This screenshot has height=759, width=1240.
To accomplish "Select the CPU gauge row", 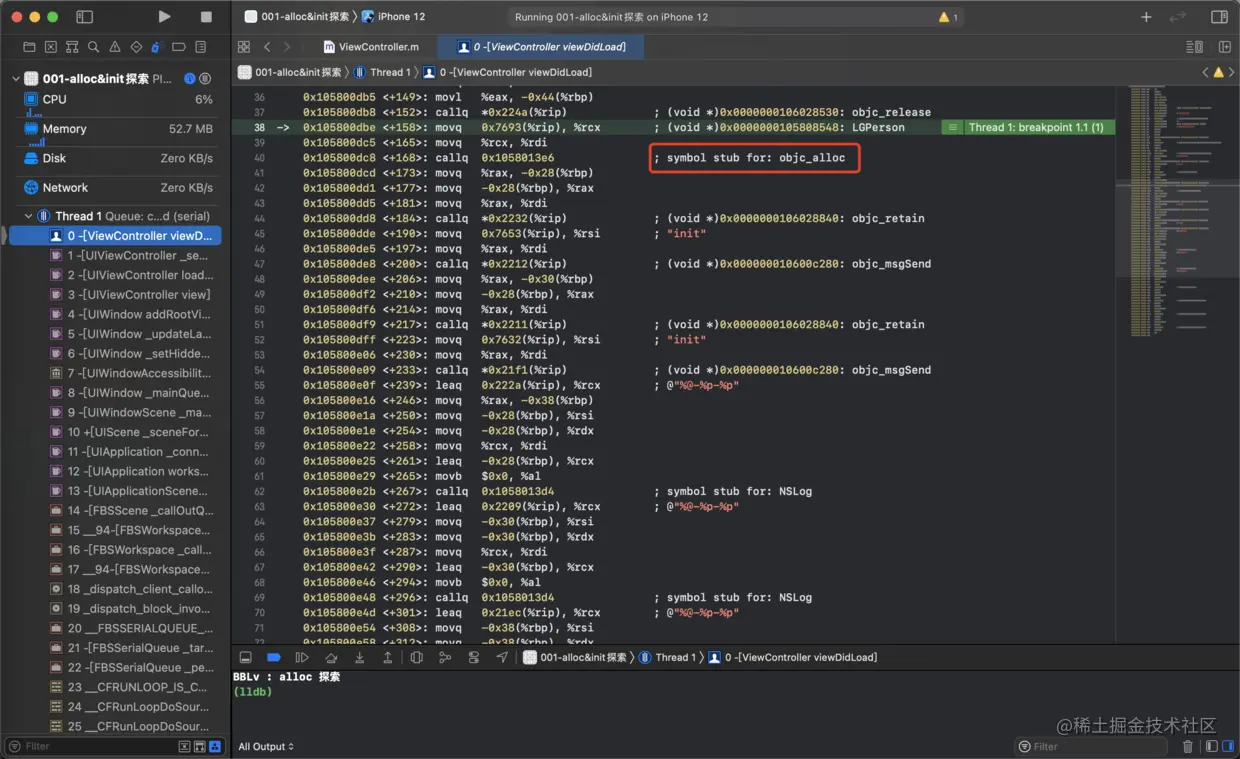I will tap(118, 100).
